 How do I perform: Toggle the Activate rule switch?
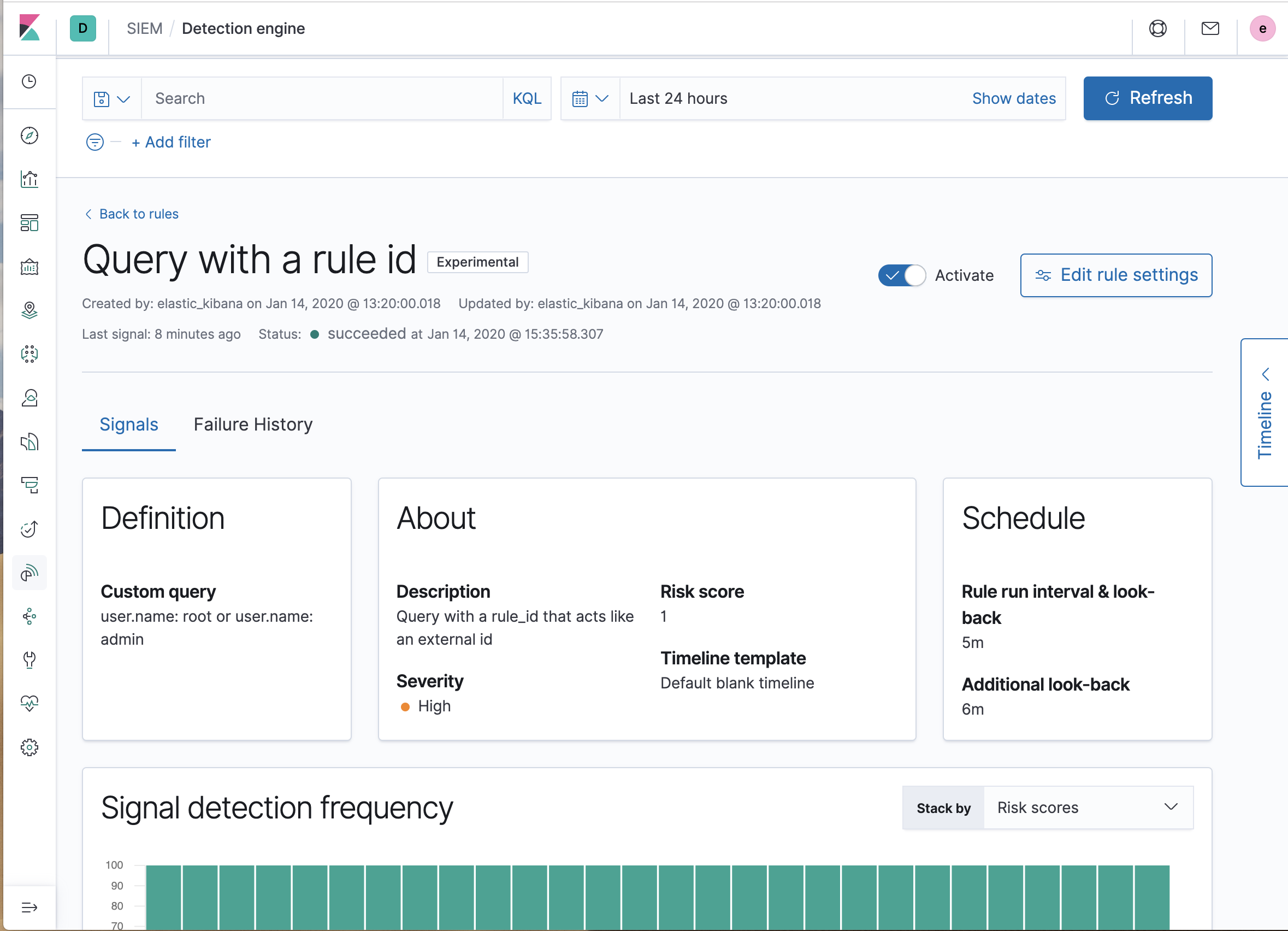tap(902, 275)
